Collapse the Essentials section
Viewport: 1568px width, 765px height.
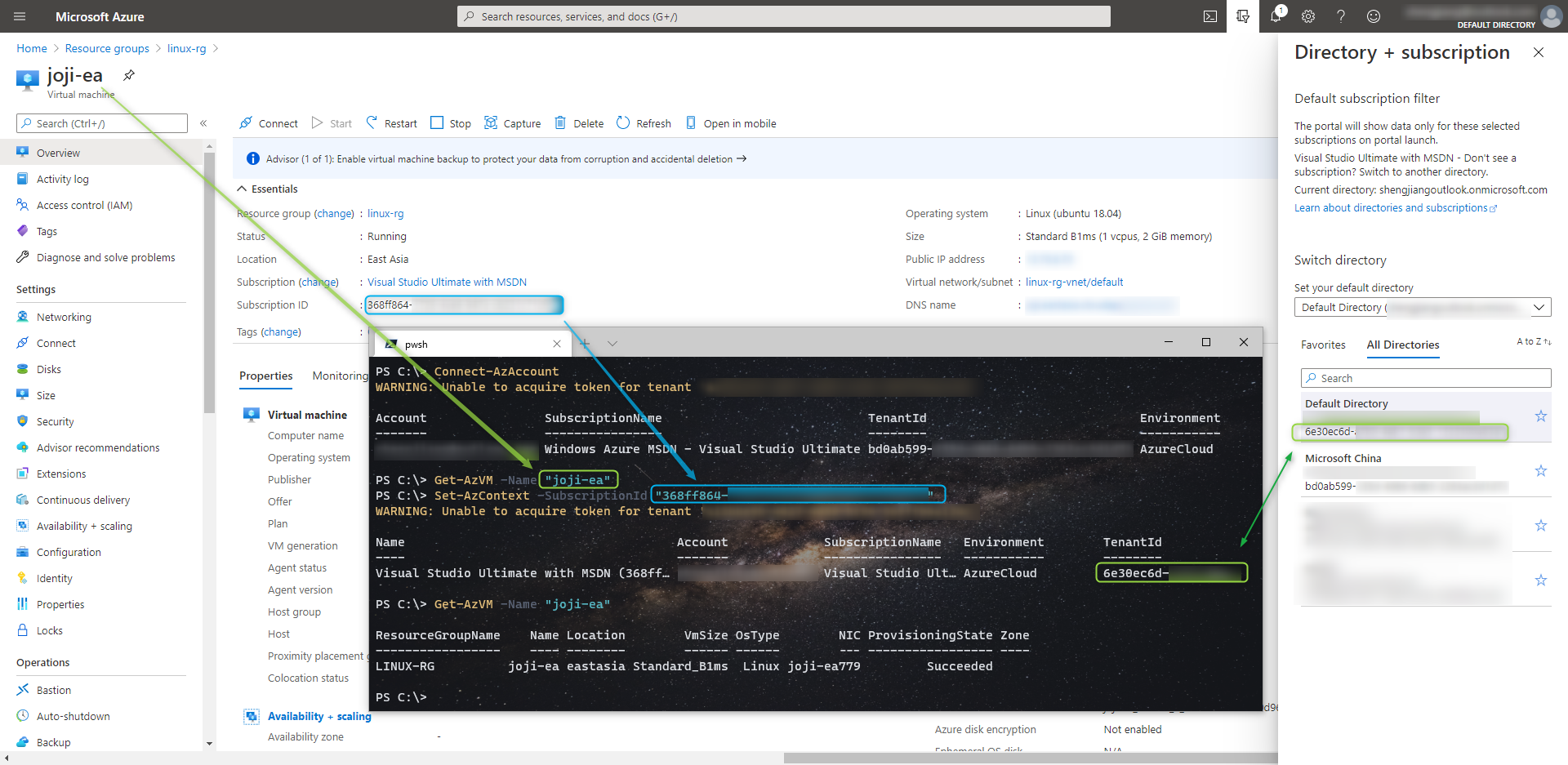(242, 189)
